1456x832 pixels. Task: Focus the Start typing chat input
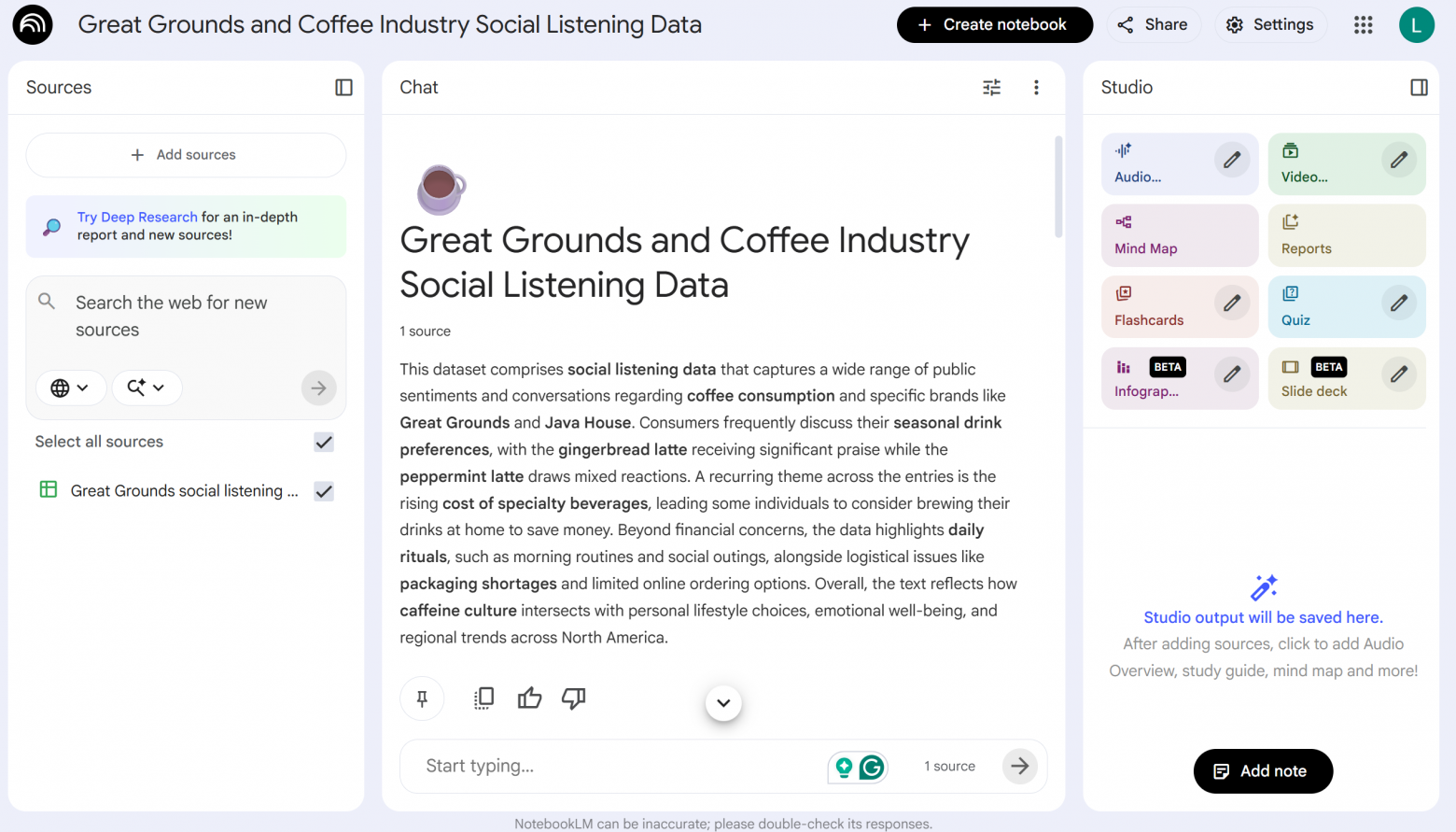(616, 766)
